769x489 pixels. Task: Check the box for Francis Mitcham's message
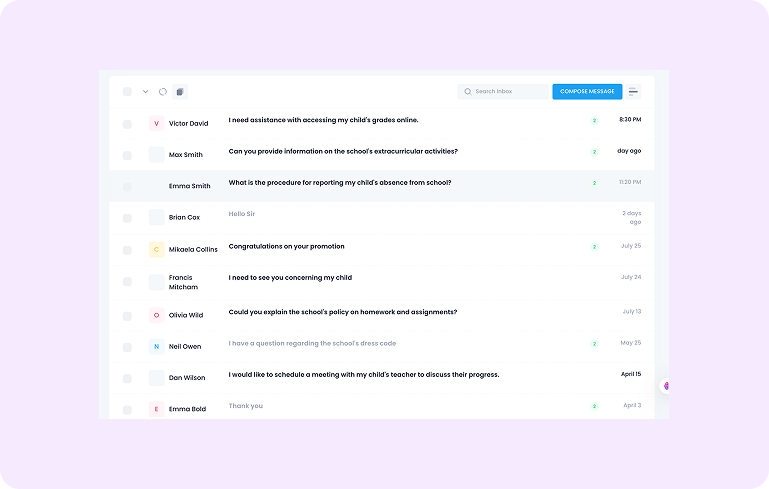pyautogui.click(x=127, y=282)
